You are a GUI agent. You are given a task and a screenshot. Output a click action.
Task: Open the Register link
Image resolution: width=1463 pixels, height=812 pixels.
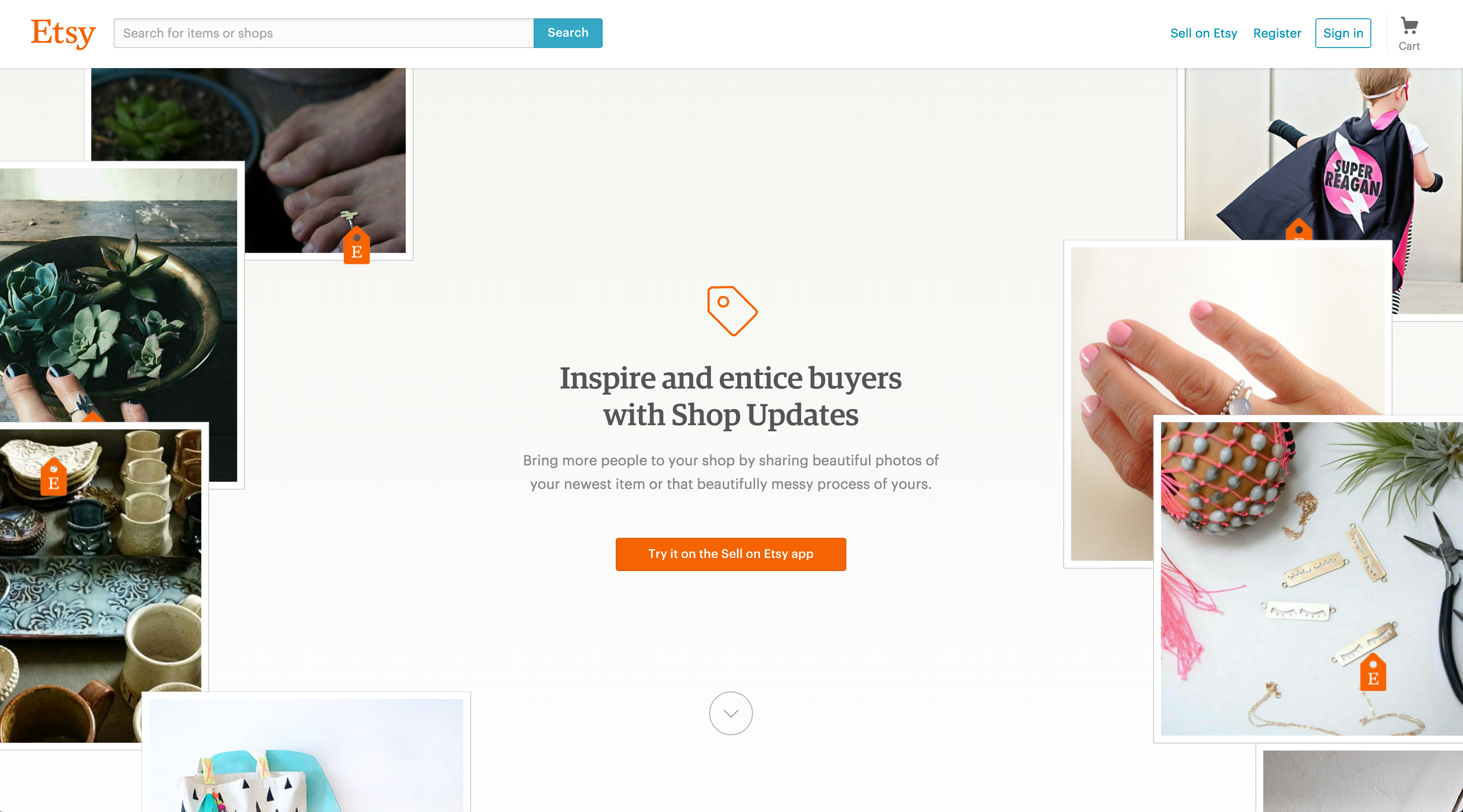click(x=1277, y=33)
